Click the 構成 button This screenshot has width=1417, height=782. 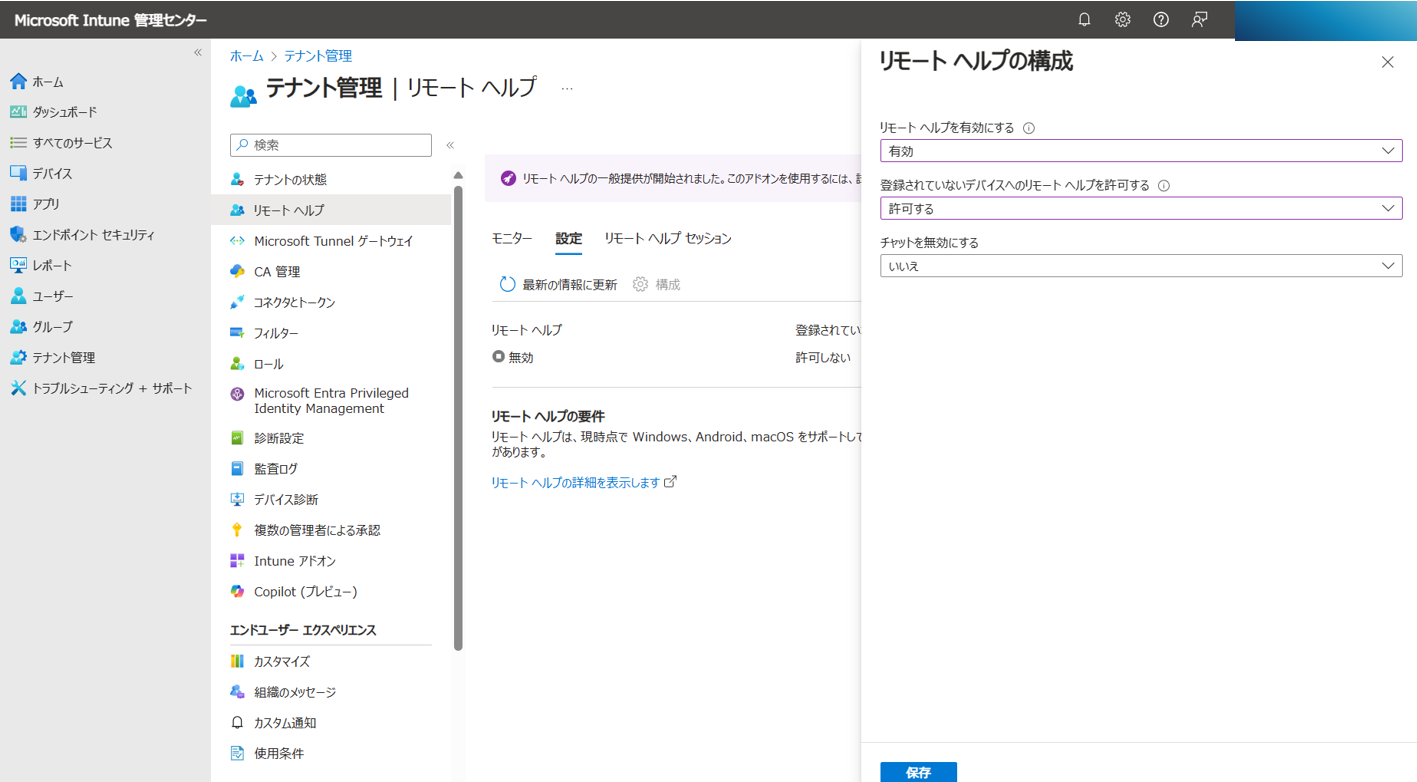point(657,285)
